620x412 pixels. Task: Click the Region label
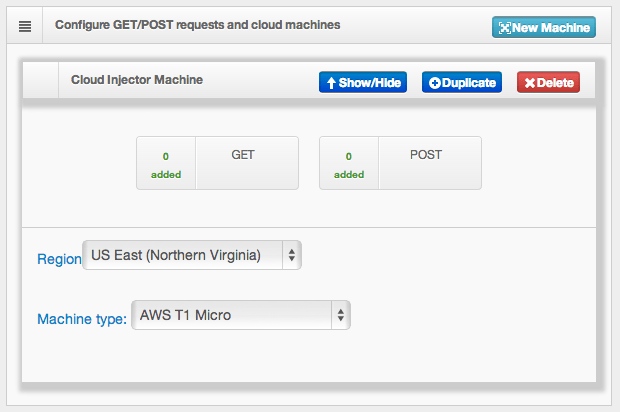click(x=59, y=259)
